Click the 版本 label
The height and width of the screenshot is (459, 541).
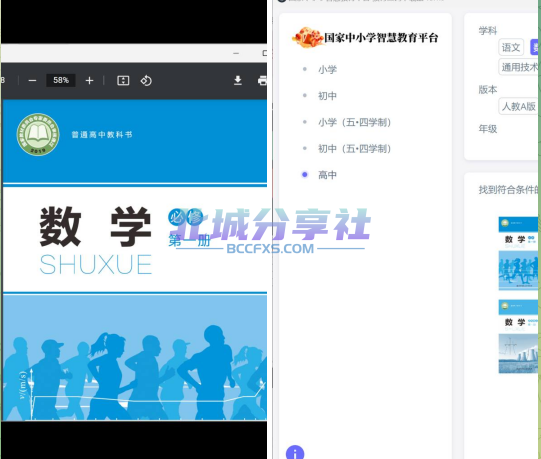tap(488, 90)
